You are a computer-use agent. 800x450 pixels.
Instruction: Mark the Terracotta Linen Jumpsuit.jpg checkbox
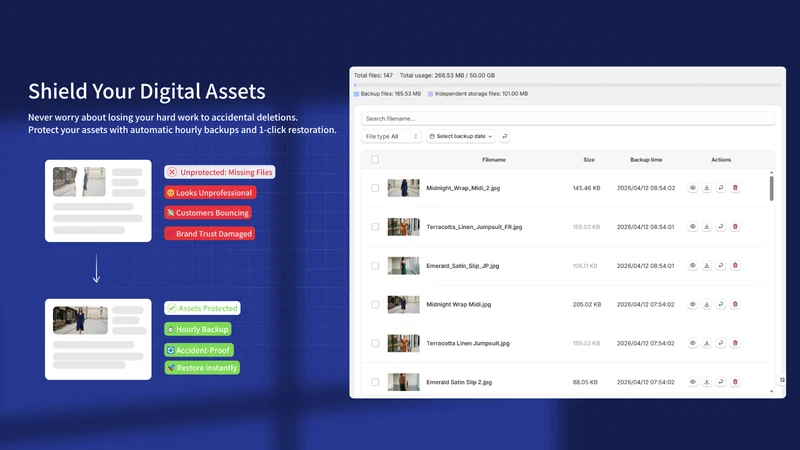tap(375, 343)
